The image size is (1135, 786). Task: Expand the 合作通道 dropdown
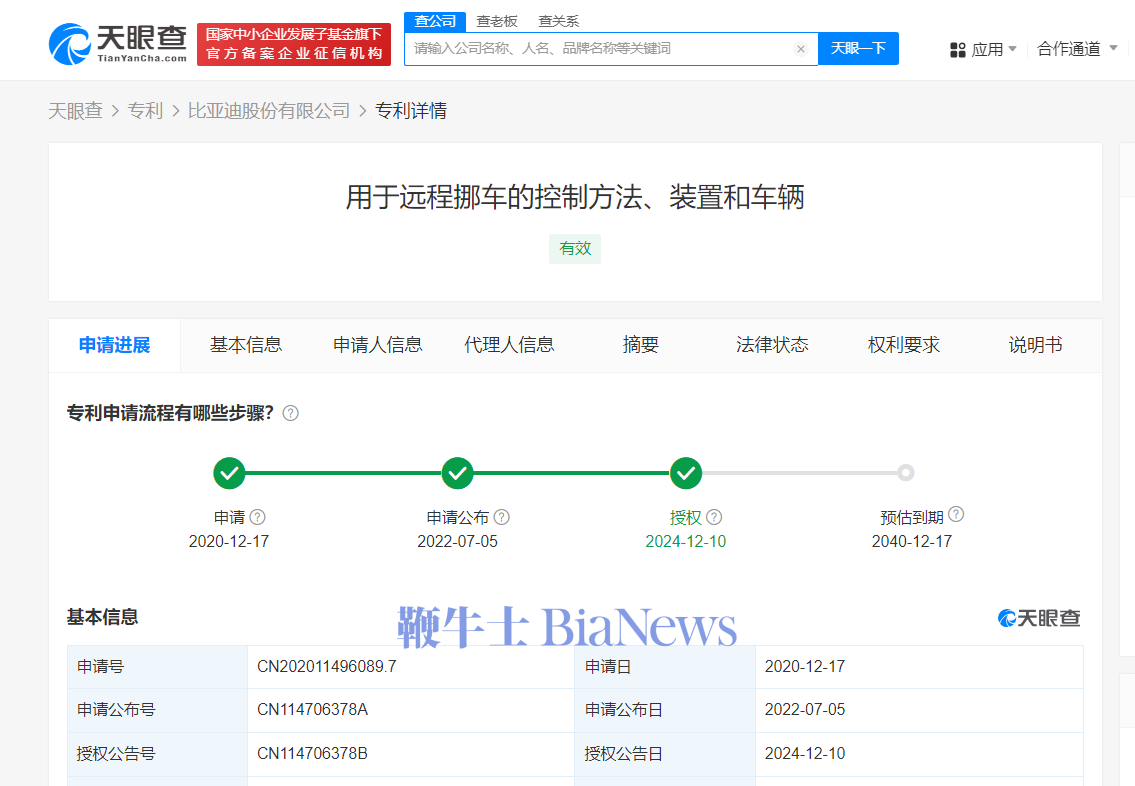(1077, 49)
